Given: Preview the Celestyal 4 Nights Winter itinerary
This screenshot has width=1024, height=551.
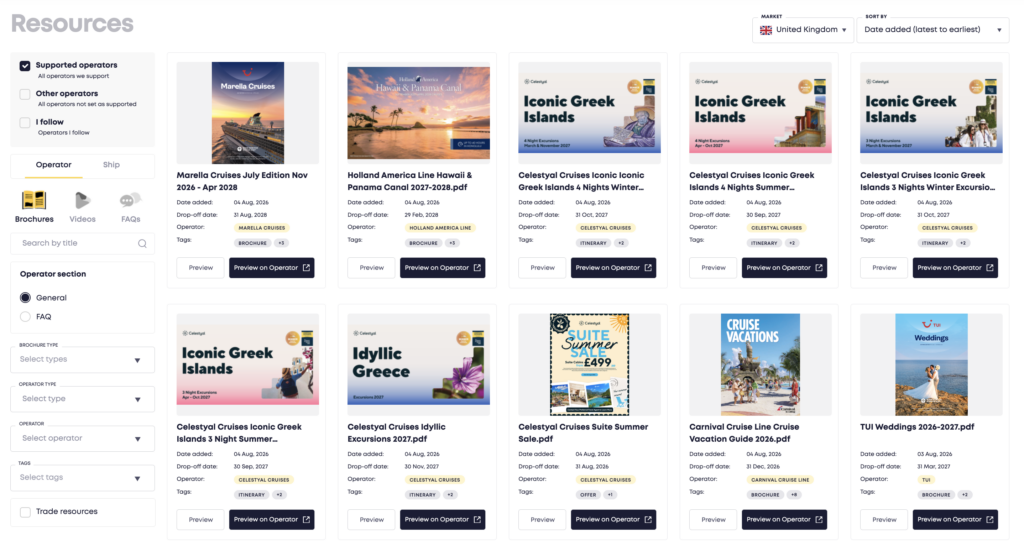Looking at the screenshot, I should (542, 268).
